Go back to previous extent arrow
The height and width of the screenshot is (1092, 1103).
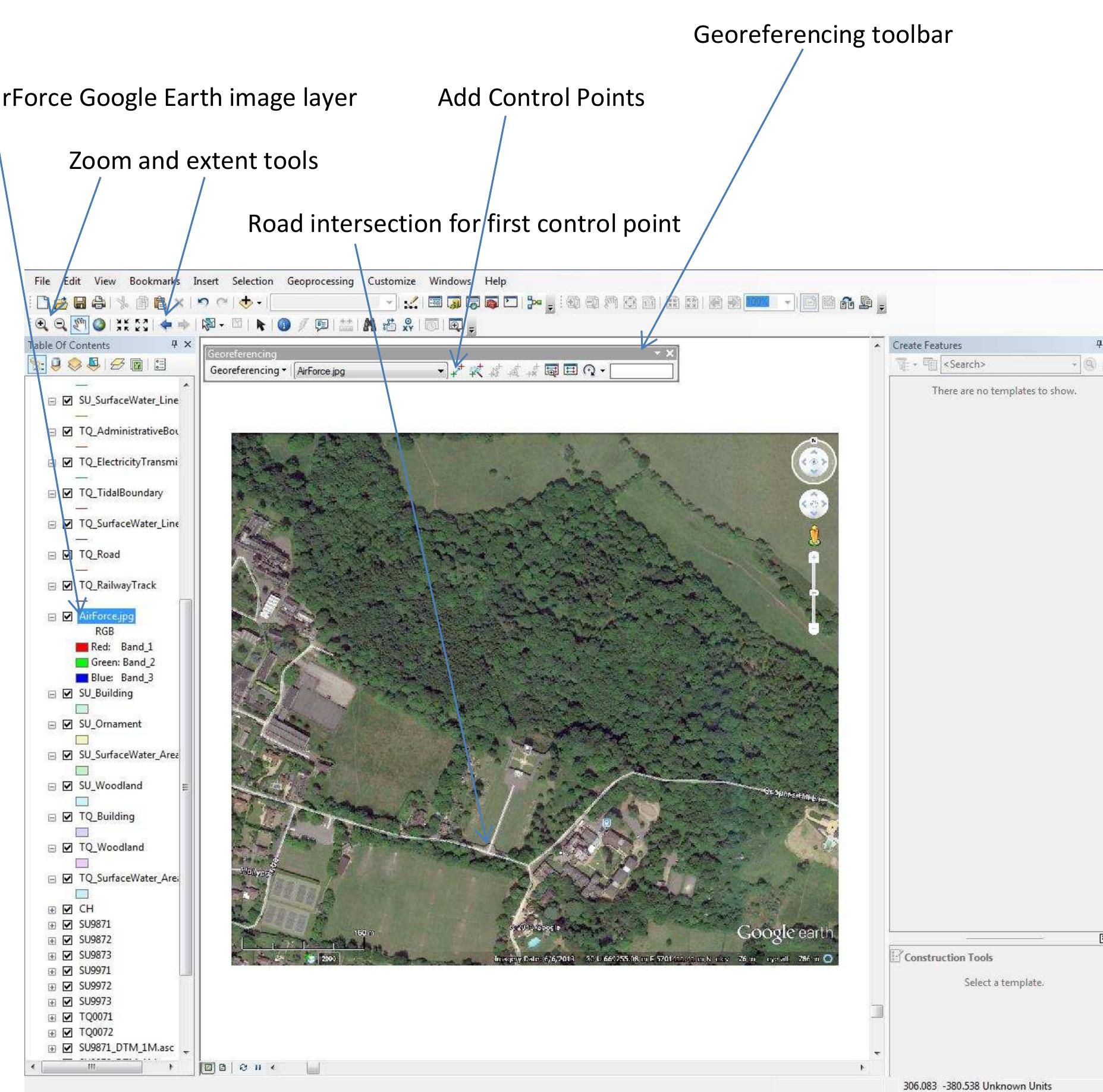coord(166,325)
